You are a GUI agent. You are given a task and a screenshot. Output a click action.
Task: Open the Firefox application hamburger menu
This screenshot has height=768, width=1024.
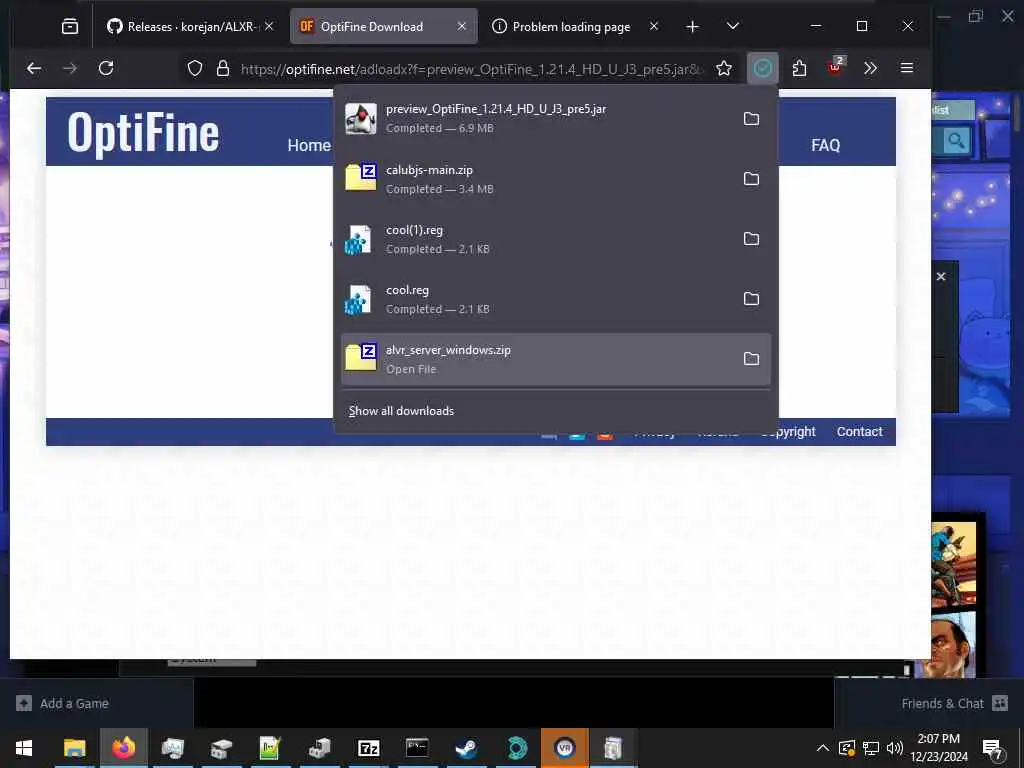pyautogui.click(x=906, y=68)
